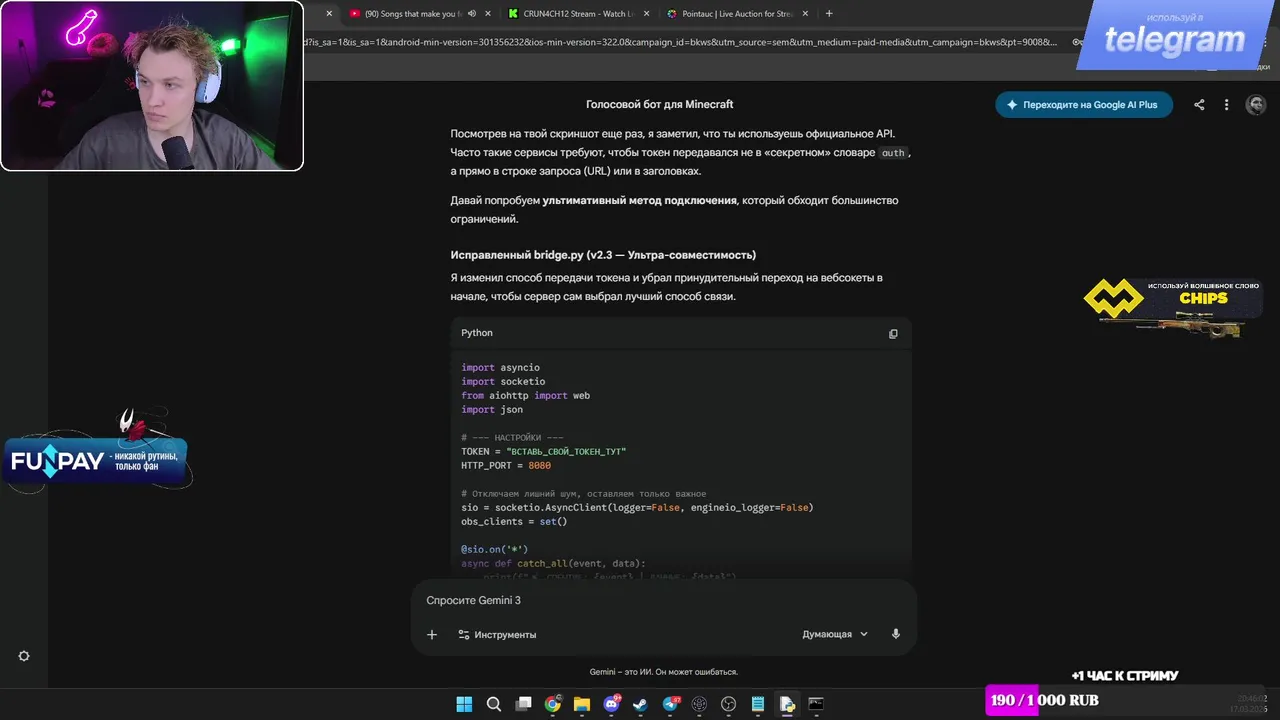
Task: Open Discord from taskbar
Action: click(x=611, y=704)
